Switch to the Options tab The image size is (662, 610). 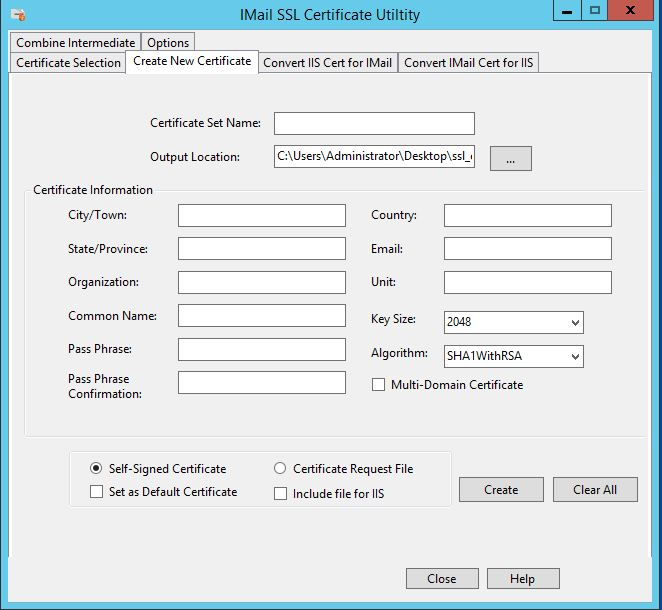pyautogui.click(x=167, y=42)
